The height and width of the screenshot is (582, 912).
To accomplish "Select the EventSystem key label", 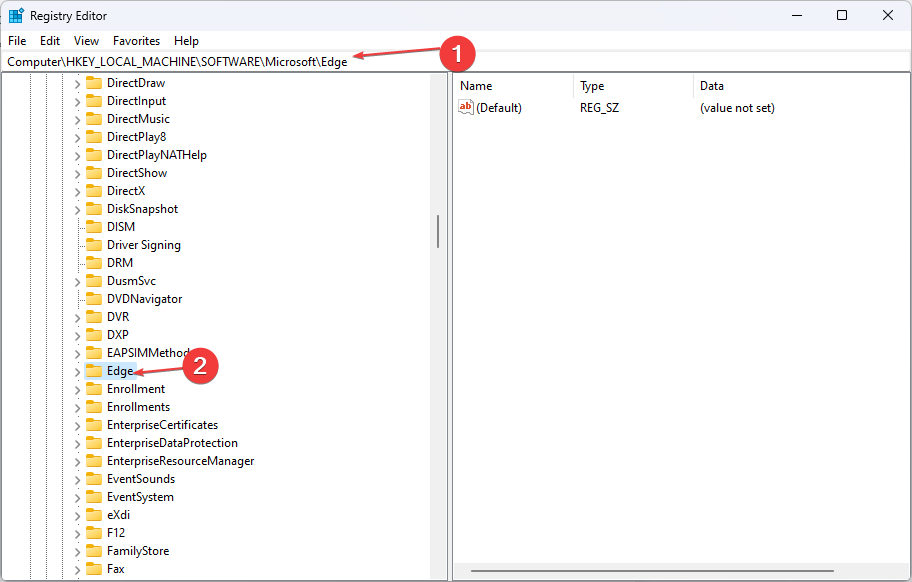I will [140, 497].
